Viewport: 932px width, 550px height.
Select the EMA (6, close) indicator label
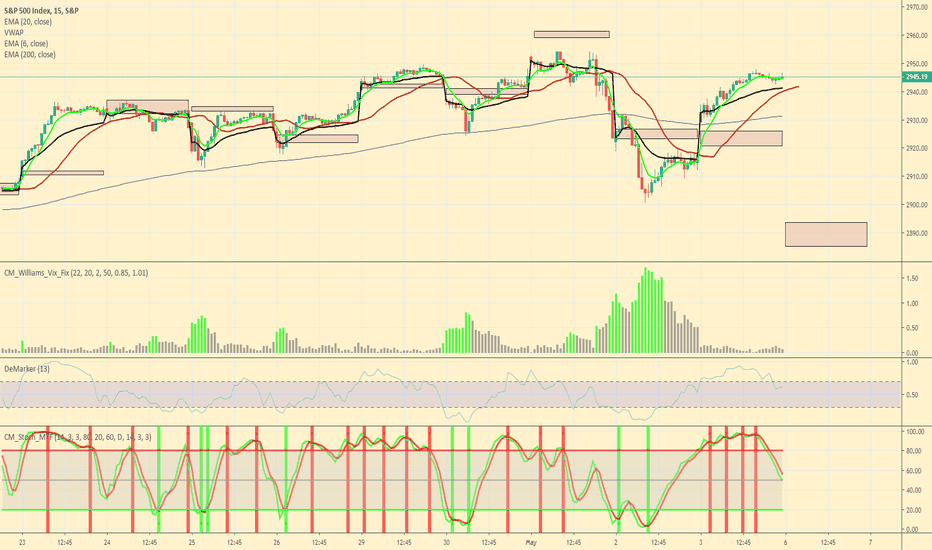26,43
